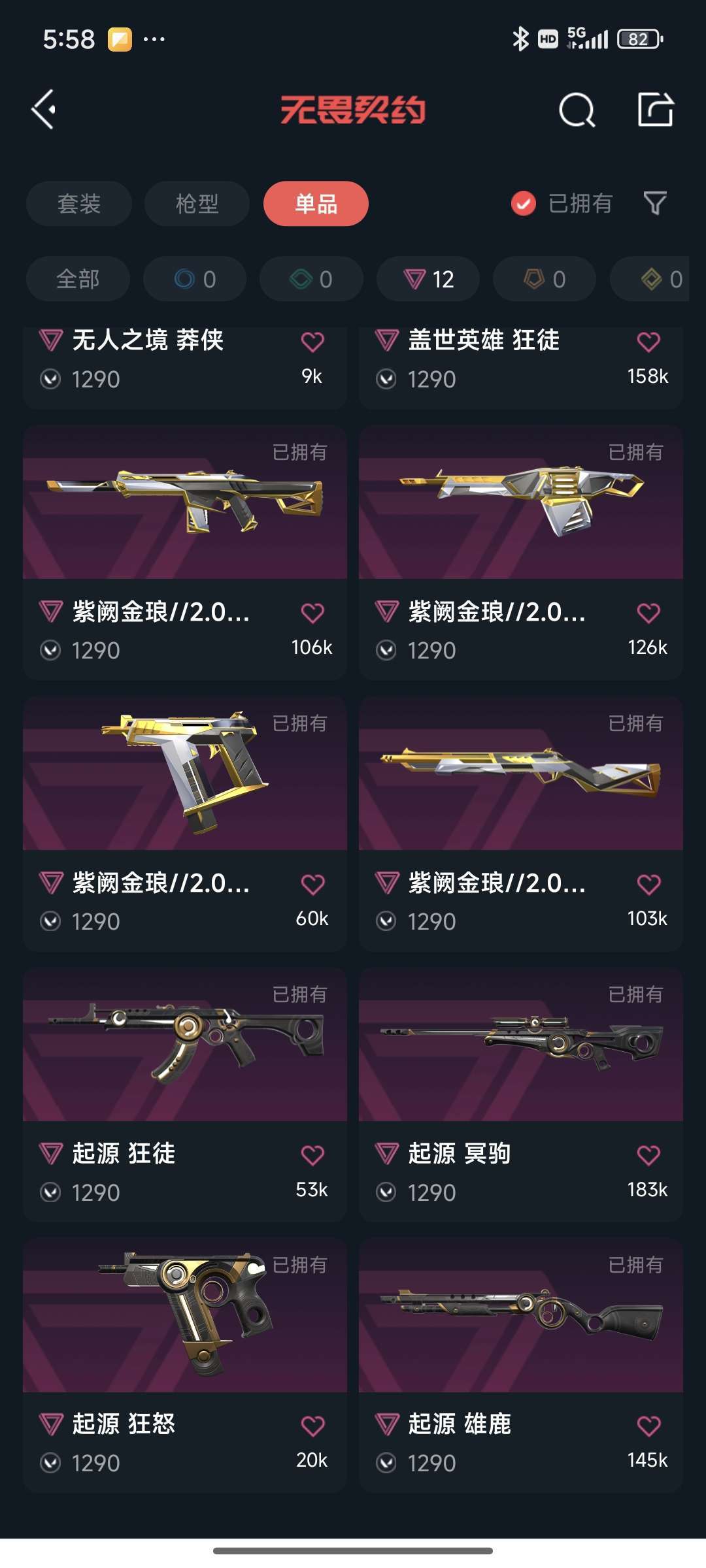Select the blue circle tier filter
Screen dimensions: 706x1568
(x=195, y=279)
